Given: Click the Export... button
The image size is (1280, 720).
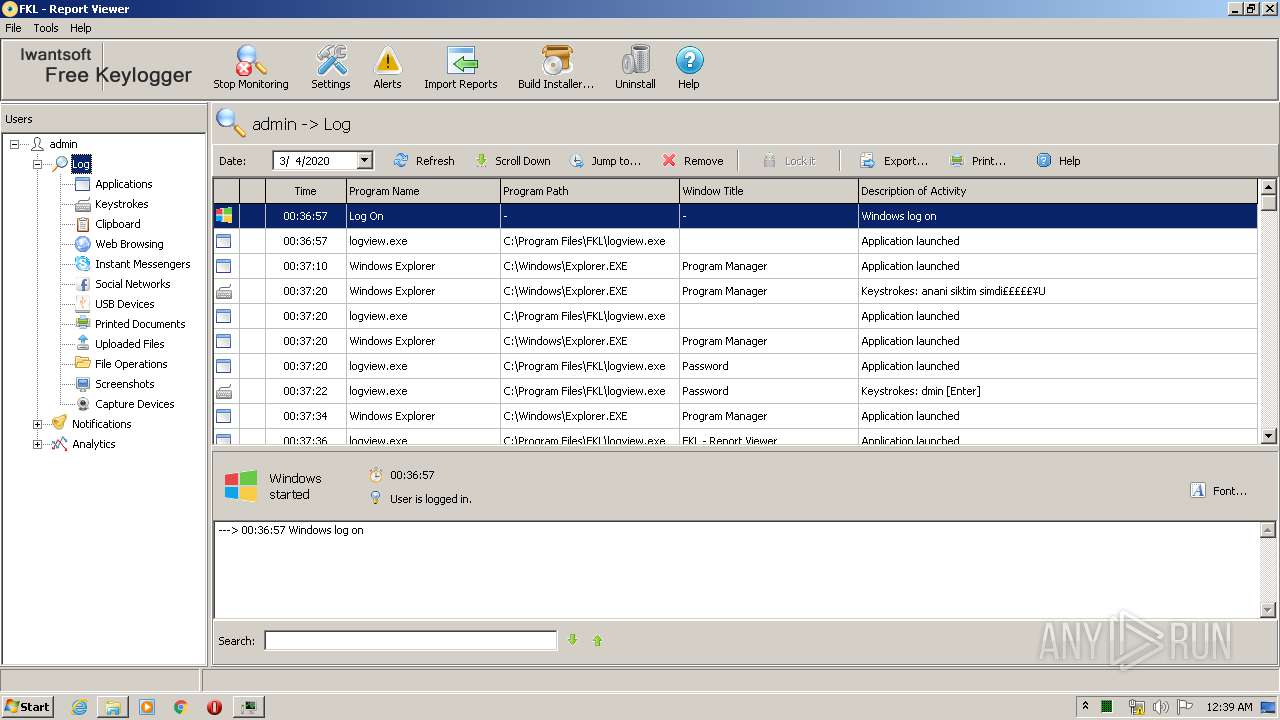Looking at the screenshot, I should (894, 160).
